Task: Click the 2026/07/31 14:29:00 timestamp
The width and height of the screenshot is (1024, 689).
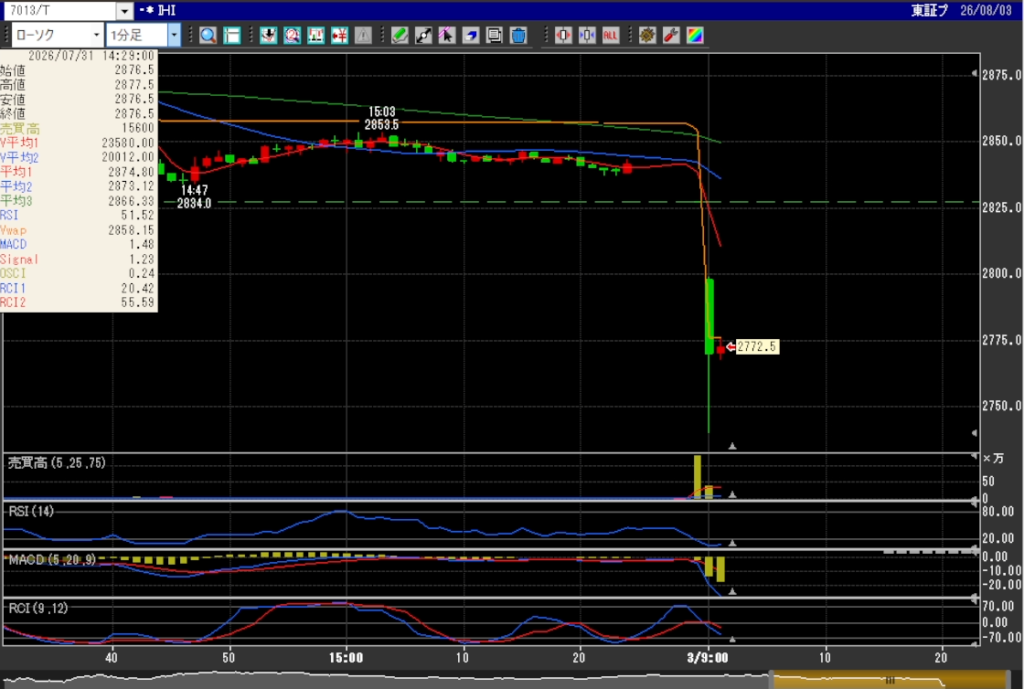Action: pos(91,56)
